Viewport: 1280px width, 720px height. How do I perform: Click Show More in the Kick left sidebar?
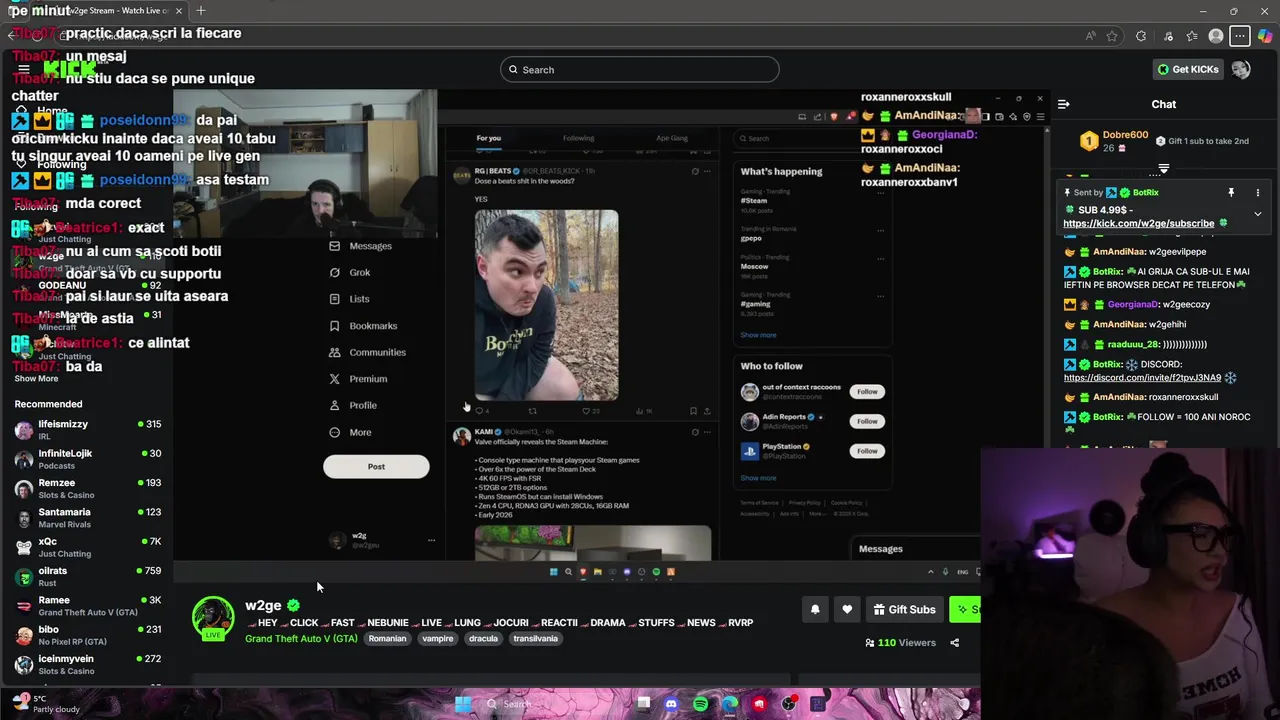pyautogui.click(x=36, y=379)
